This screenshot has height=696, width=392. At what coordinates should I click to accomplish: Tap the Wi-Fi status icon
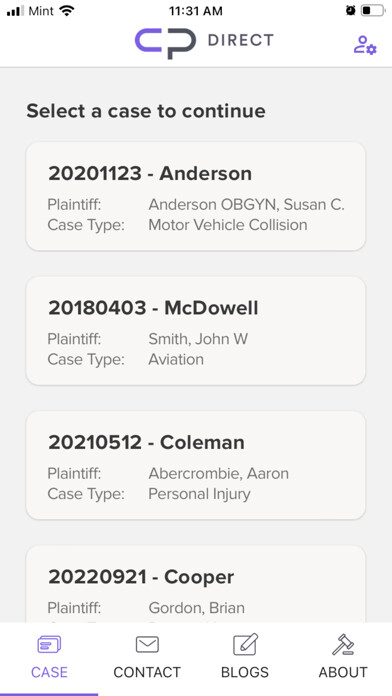tap(67, 11)
